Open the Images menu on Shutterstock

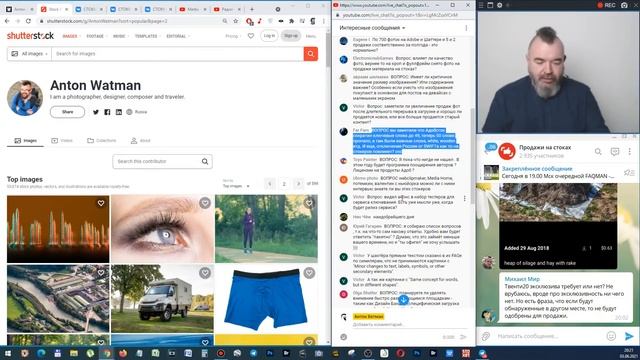[x=71, y=36]
